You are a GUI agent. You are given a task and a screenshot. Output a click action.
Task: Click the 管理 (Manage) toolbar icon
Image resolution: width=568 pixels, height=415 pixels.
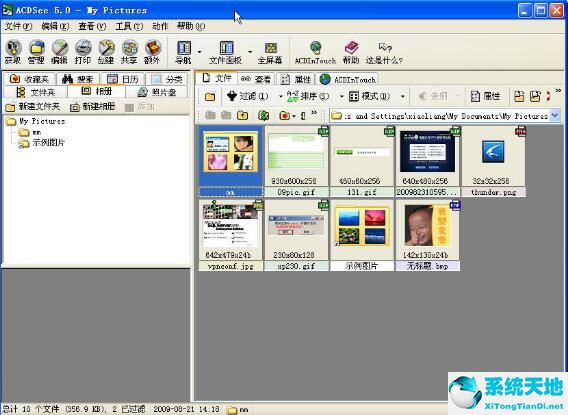36,48
